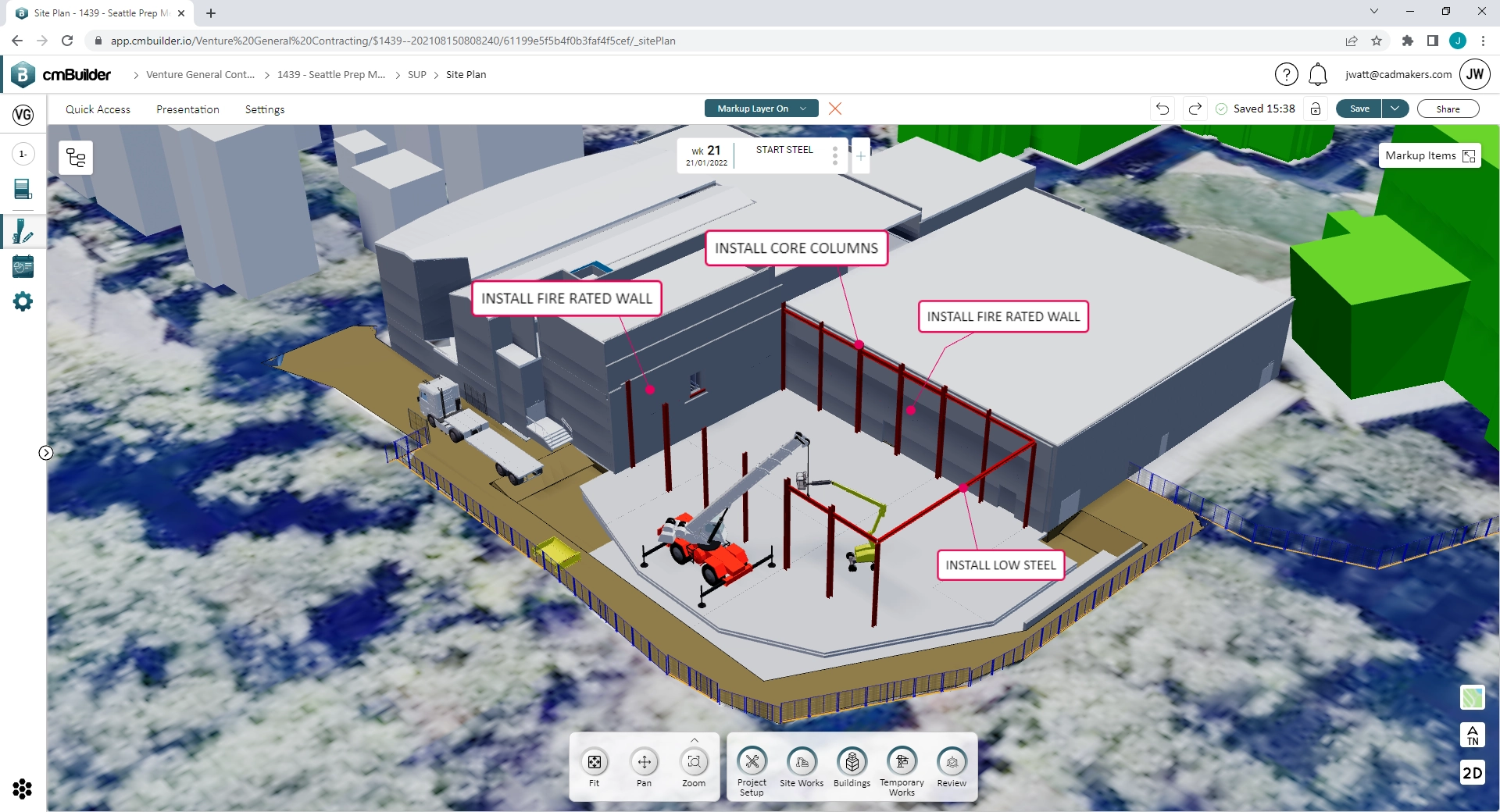Click the sequence tree icon above the viewport
This screenshot has height=812, width=1500.
pyautogui.click(x=75, y=157)
